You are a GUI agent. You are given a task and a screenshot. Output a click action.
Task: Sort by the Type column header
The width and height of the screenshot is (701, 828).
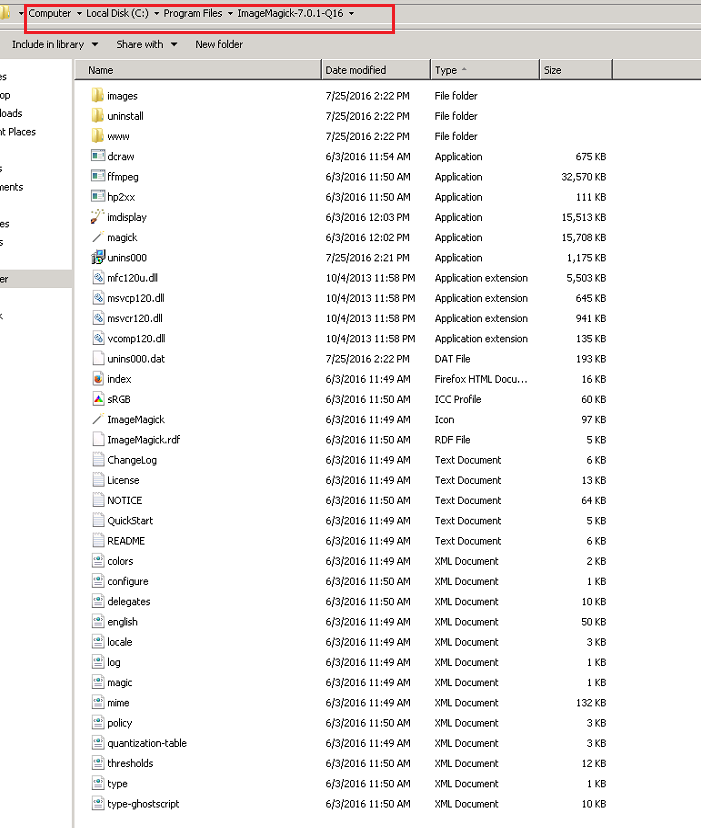pos(485,70)
